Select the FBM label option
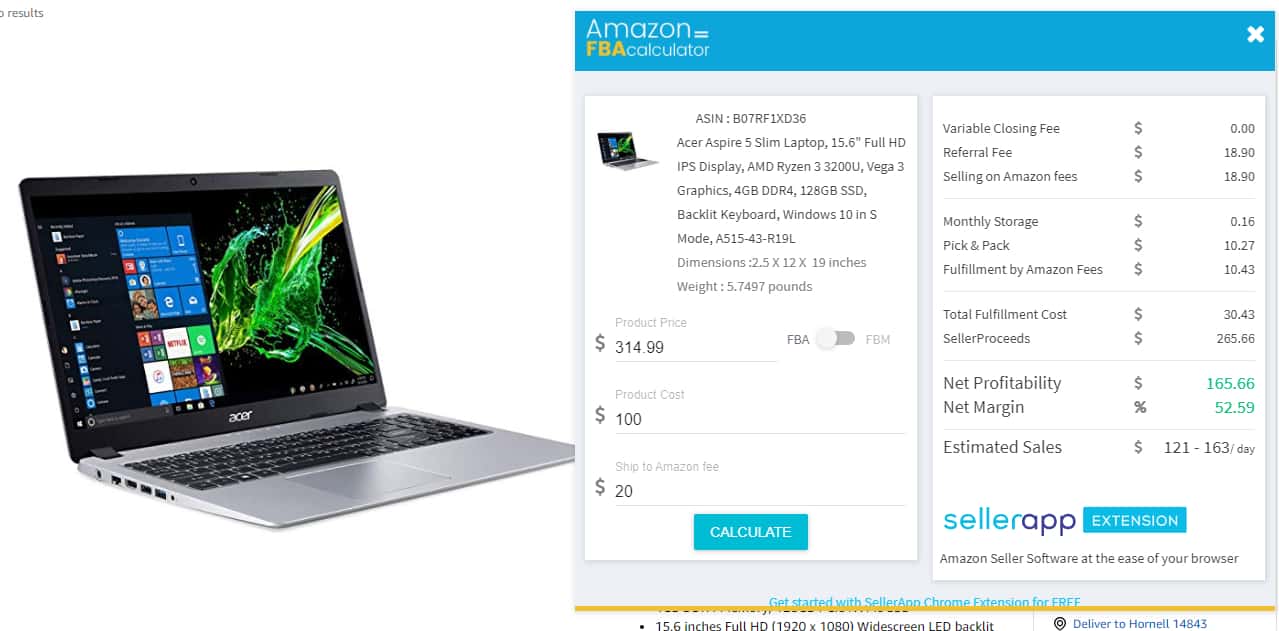This screenshot has height=631, width=1279. [877, 340]
